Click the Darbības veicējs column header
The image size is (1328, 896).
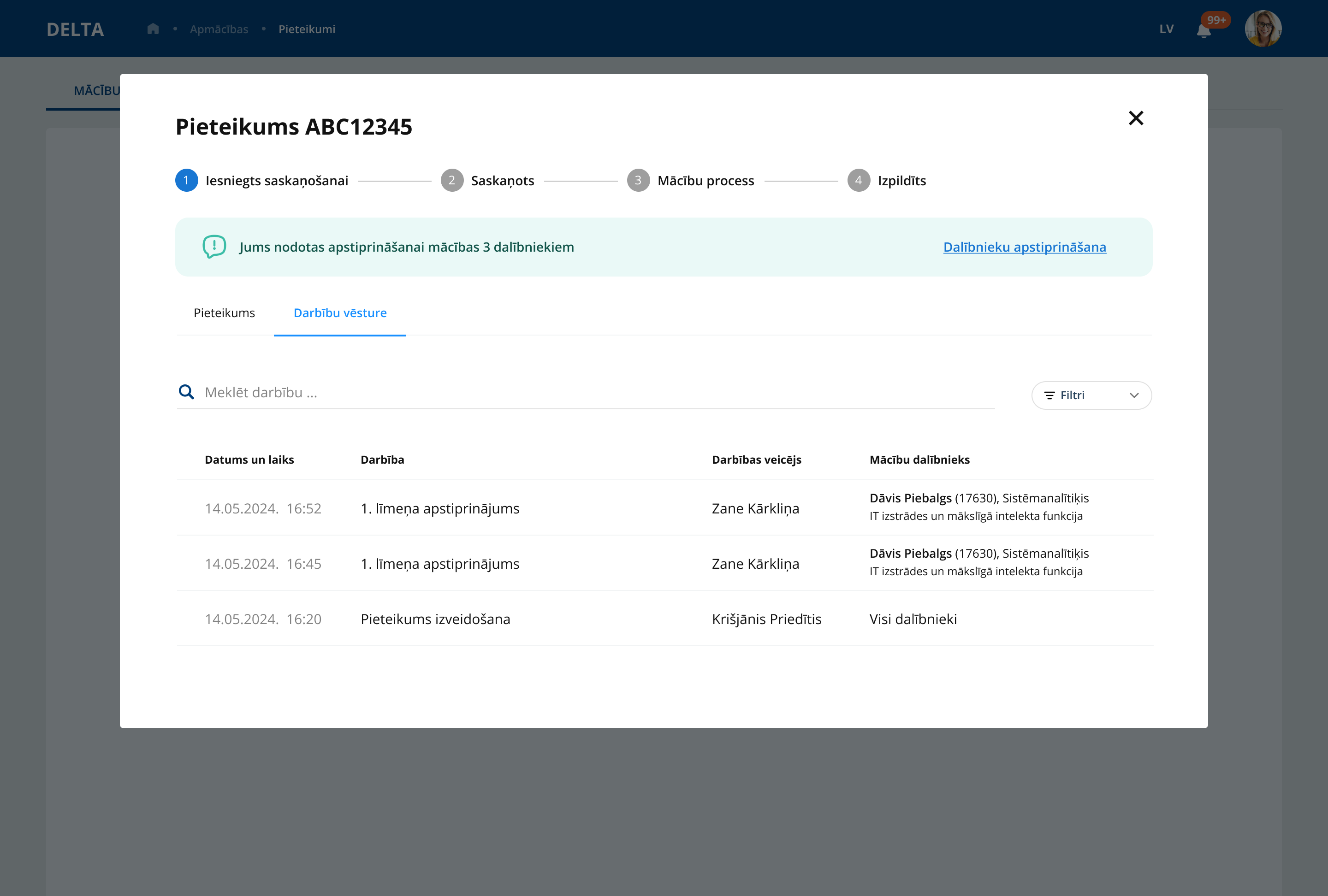[x=757, y=460]
